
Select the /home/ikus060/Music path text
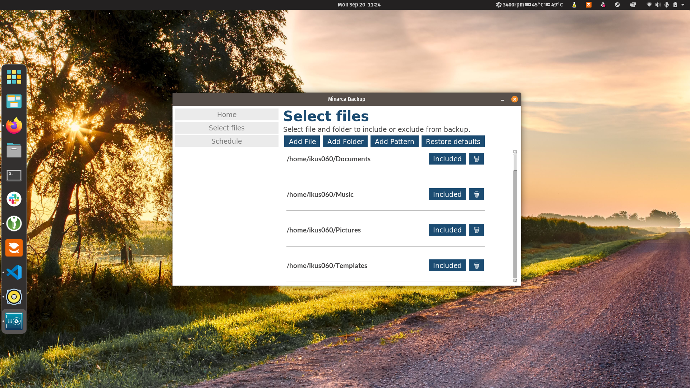point(320,194)
